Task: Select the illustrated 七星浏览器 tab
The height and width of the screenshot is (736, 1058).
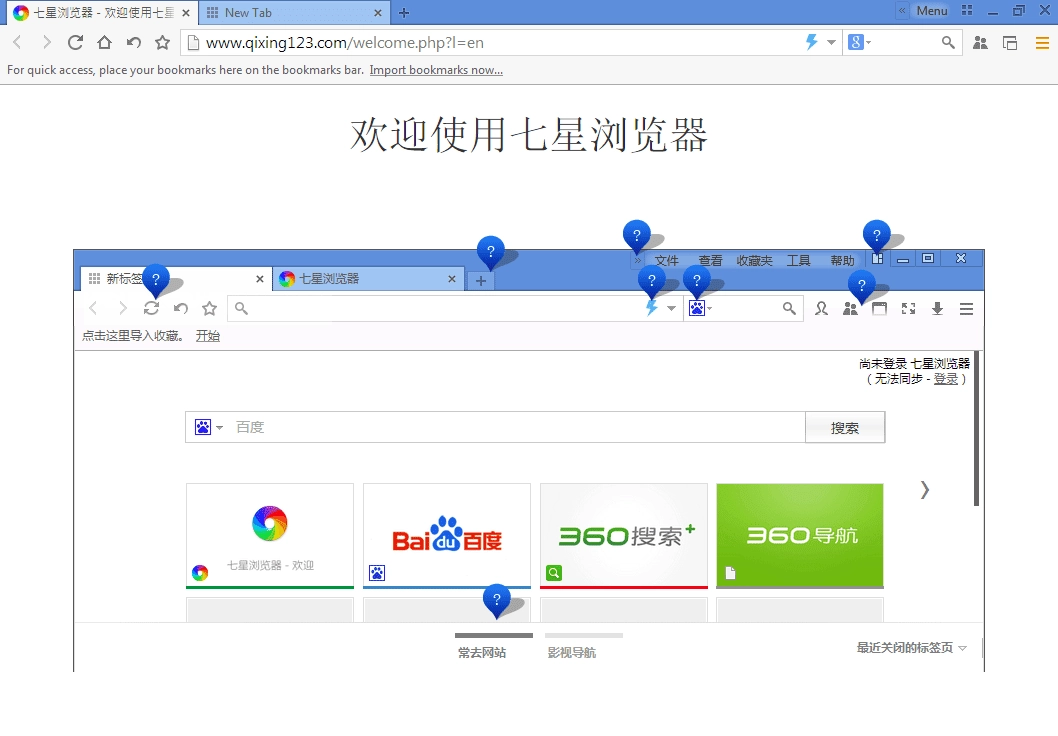Action: pyautogui.click(x=368, y=279)
